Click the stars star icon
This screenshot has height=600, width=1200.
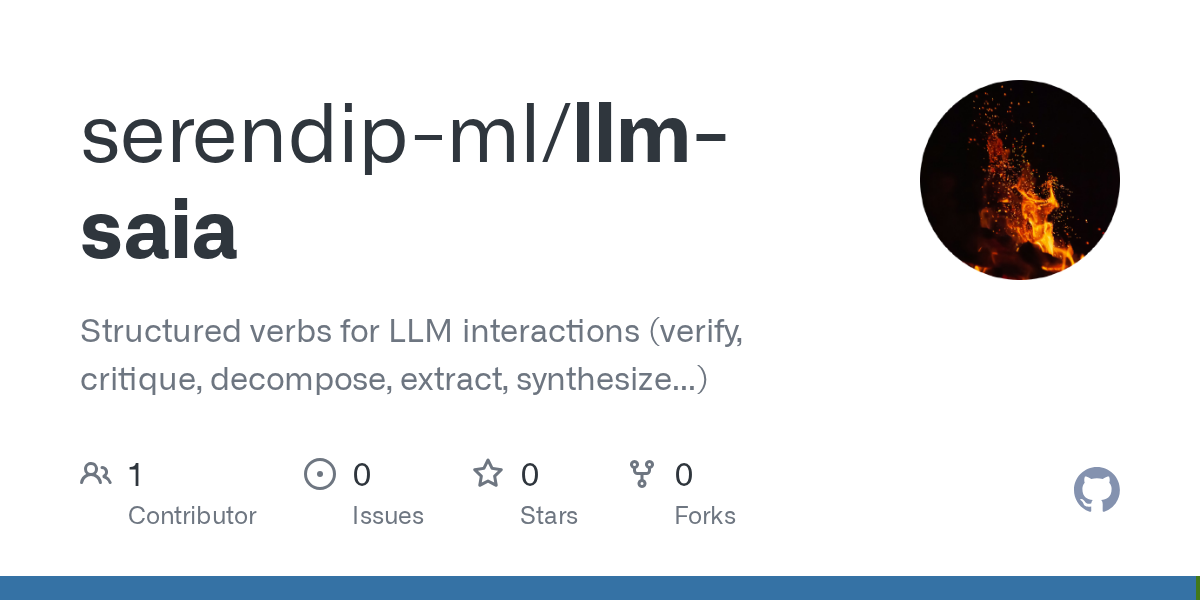coord(488,473)
